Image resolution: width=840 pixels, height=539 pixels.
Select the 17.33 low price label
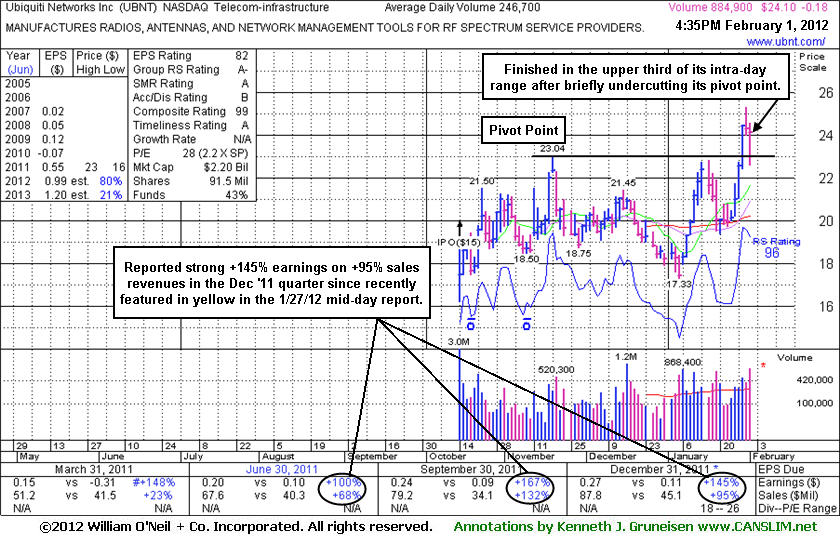click(x=679, y=284)
